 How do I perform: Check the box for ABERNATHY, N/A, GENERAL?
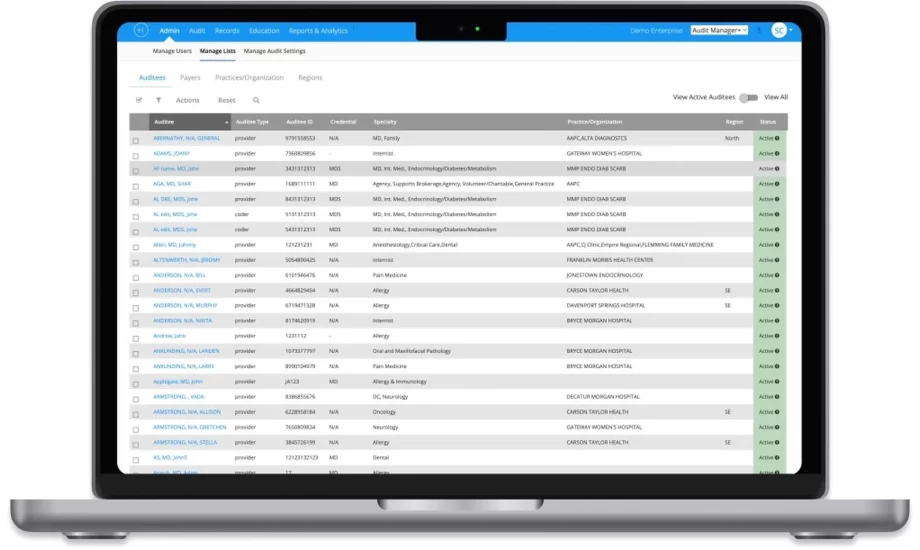(136, 141)
